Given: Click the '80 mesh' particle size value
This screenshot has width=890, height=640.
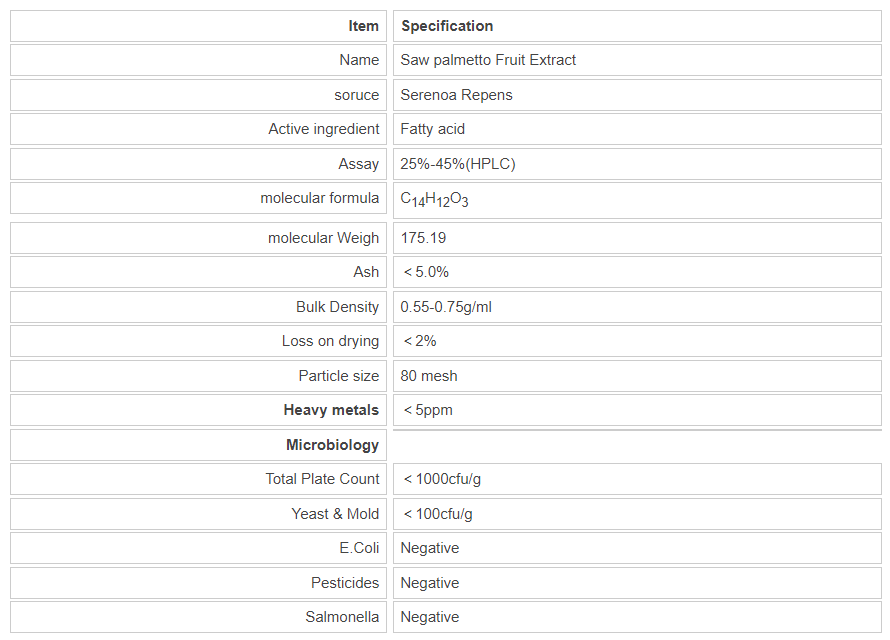Looking at the screenshot, I should click(428, 376).
